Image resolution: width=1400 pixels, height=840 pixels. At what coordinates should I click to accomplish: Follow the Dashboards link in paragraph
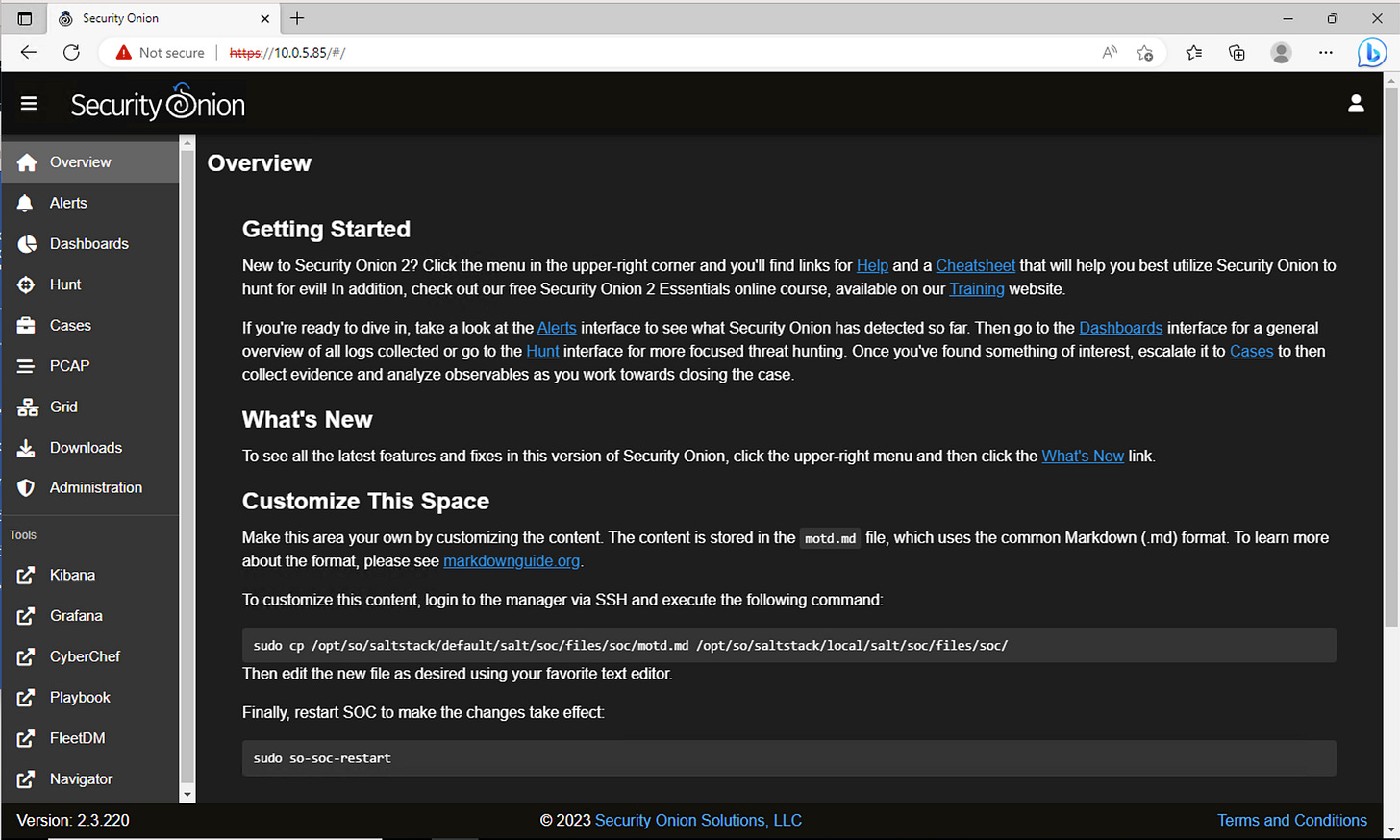[x=1120, y=329]
